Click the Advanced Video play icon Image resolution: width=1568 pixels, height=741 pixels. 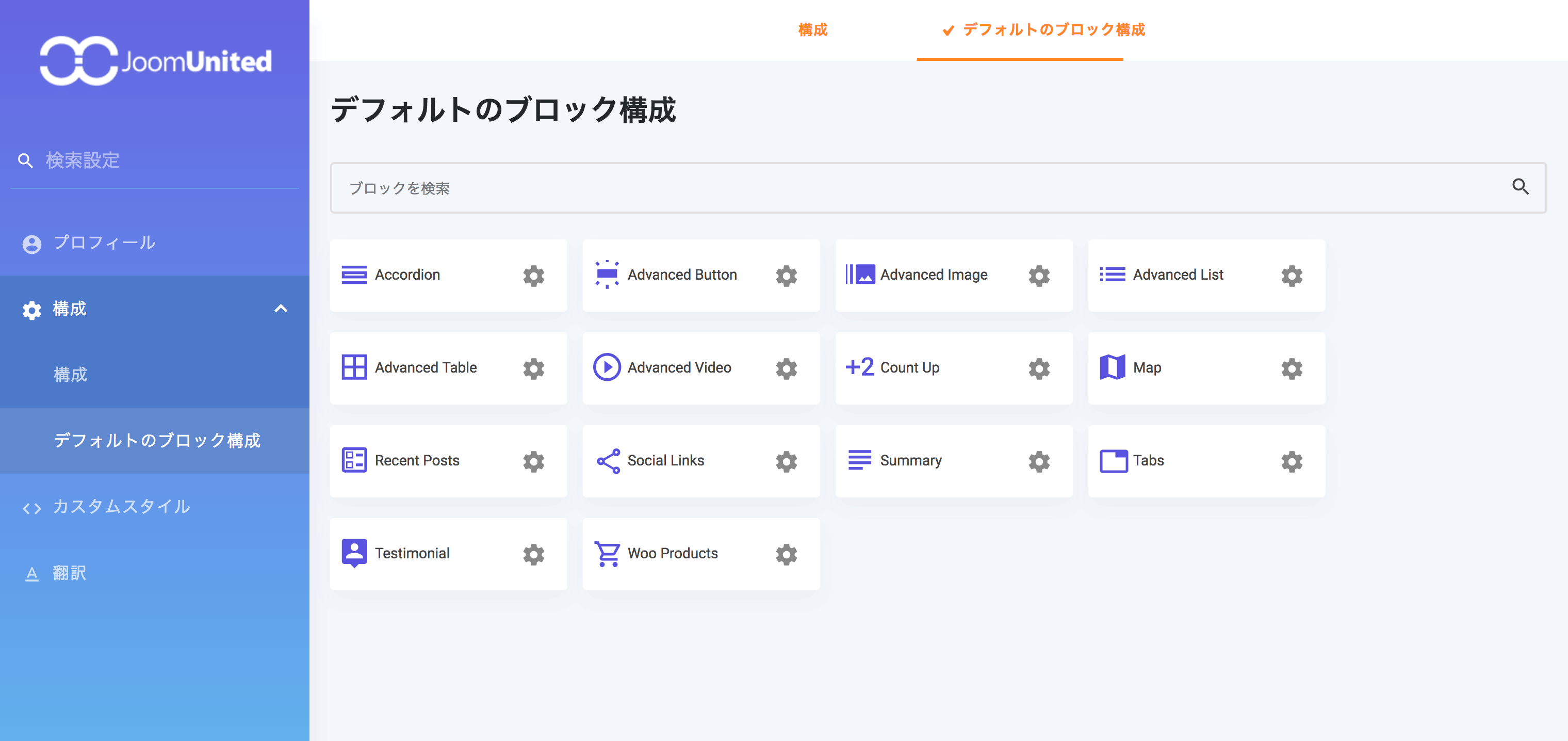607,367
